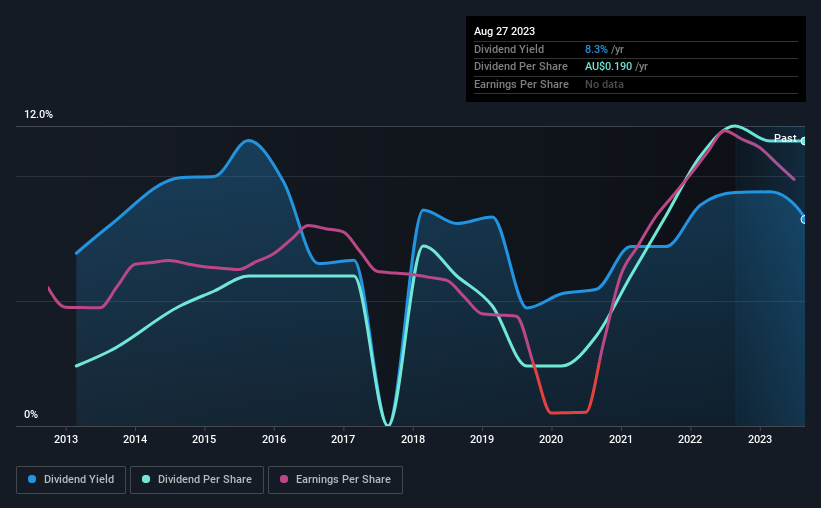Select the 2018 tick on the x-axis
Image resolution: width=821 pixels, height=508 pixels.
[413, 439]
